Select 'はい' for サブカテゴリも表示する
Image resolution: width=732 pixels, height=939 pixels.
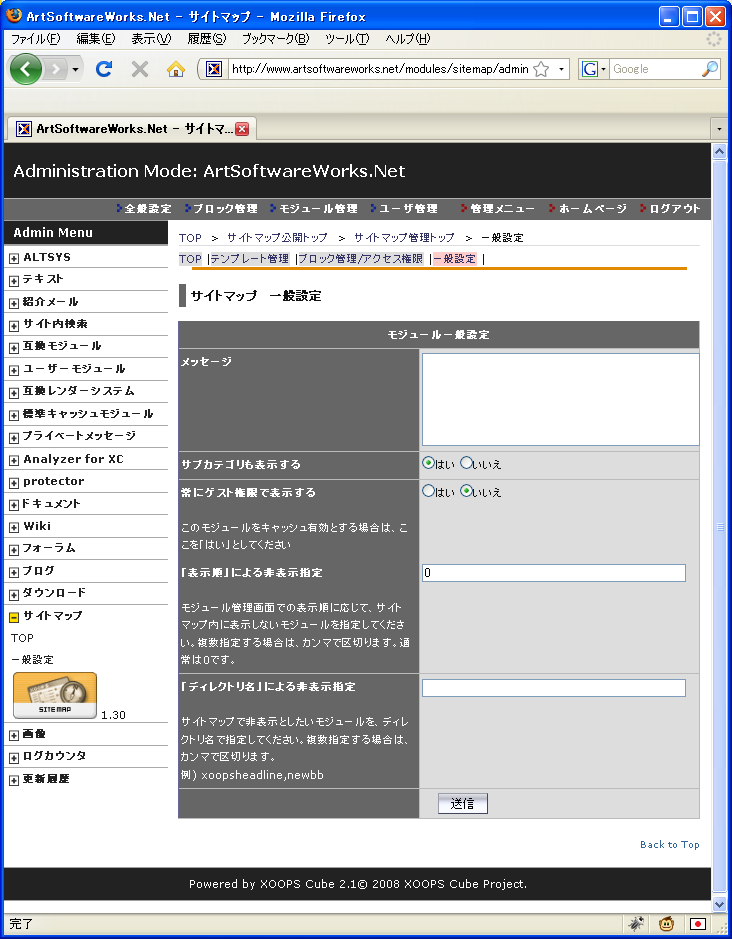coord(428,463)
